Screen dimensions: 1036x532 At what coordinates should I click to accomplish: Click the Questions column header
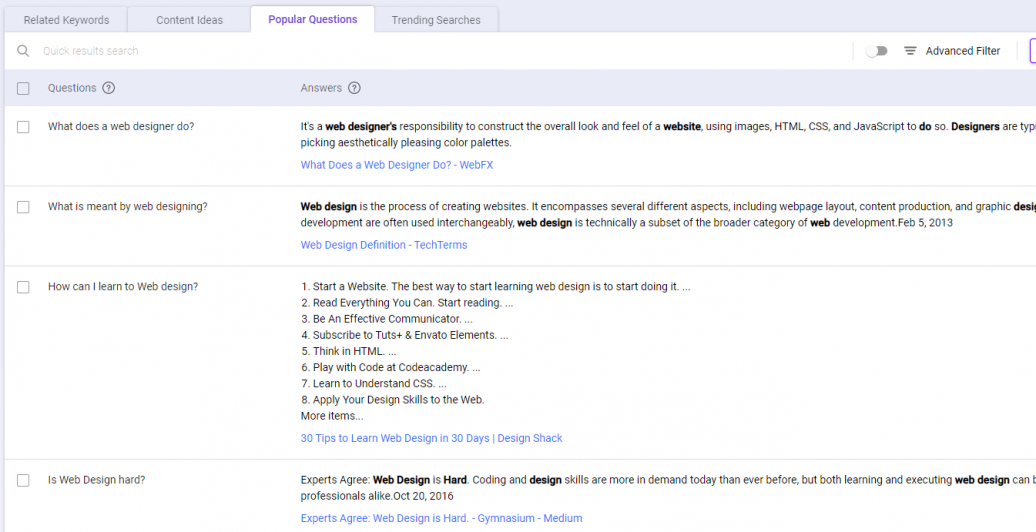(x=72, y=88)
